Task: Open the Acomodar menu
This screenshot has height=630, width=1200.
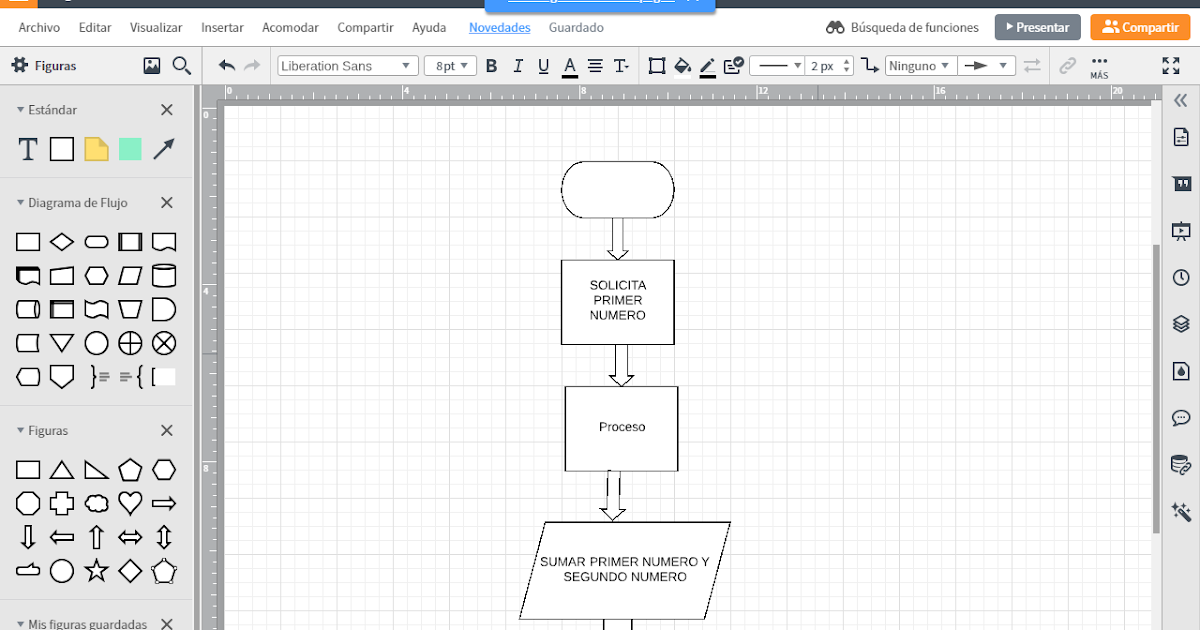Action: click(290, 27)
